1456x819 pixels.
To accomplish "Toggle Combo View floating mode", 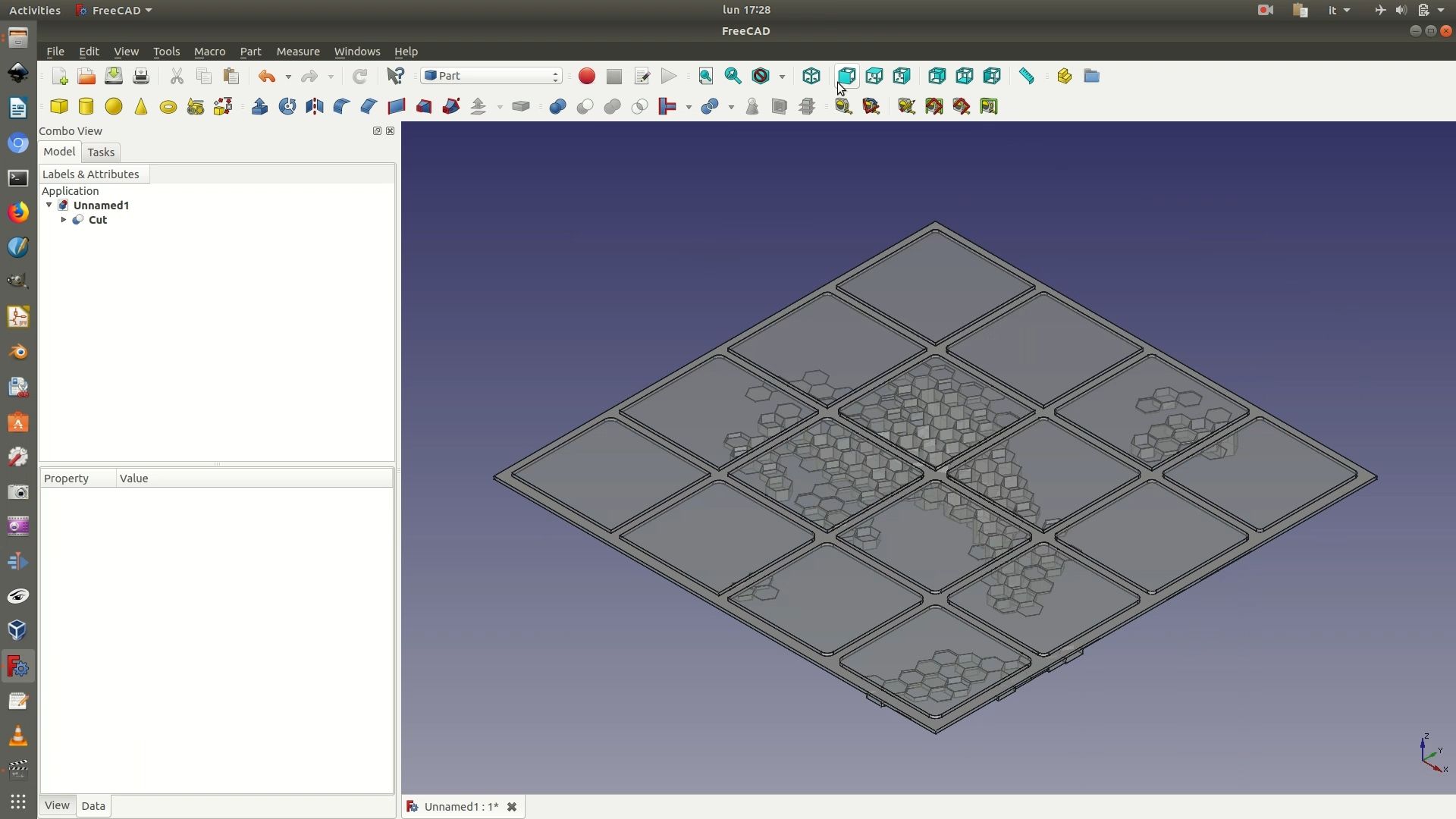I will point(377,131).
